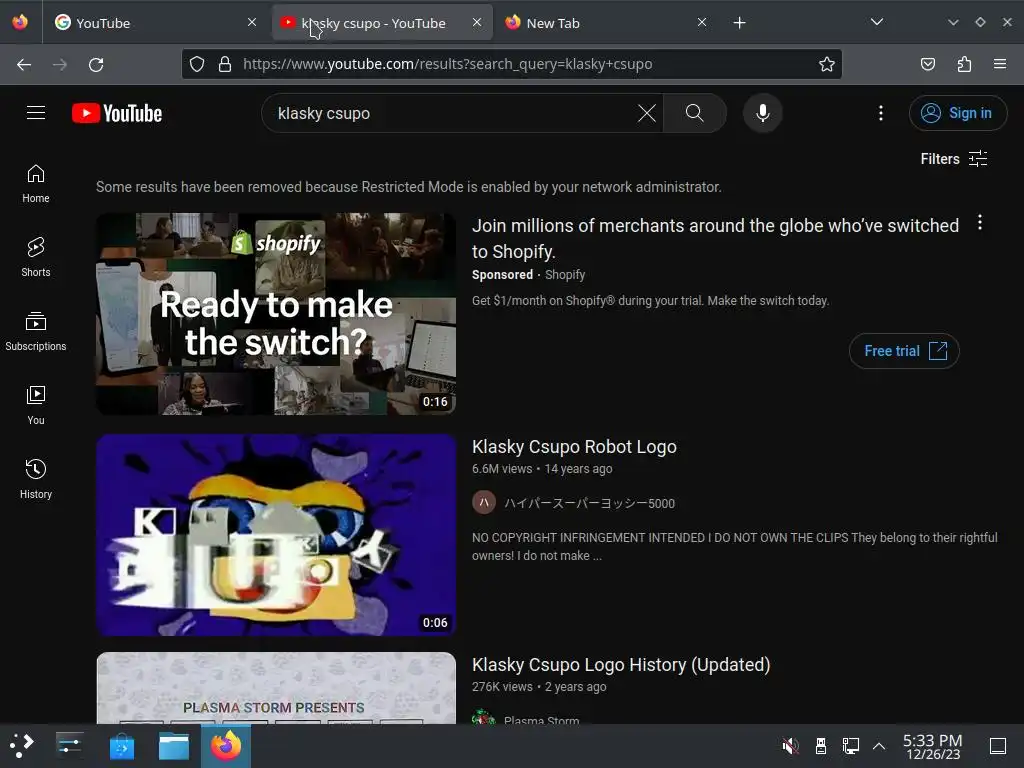Viewport: 1024px width, 768px height.
Task: Close the New Tab tab
Action: 701,22
